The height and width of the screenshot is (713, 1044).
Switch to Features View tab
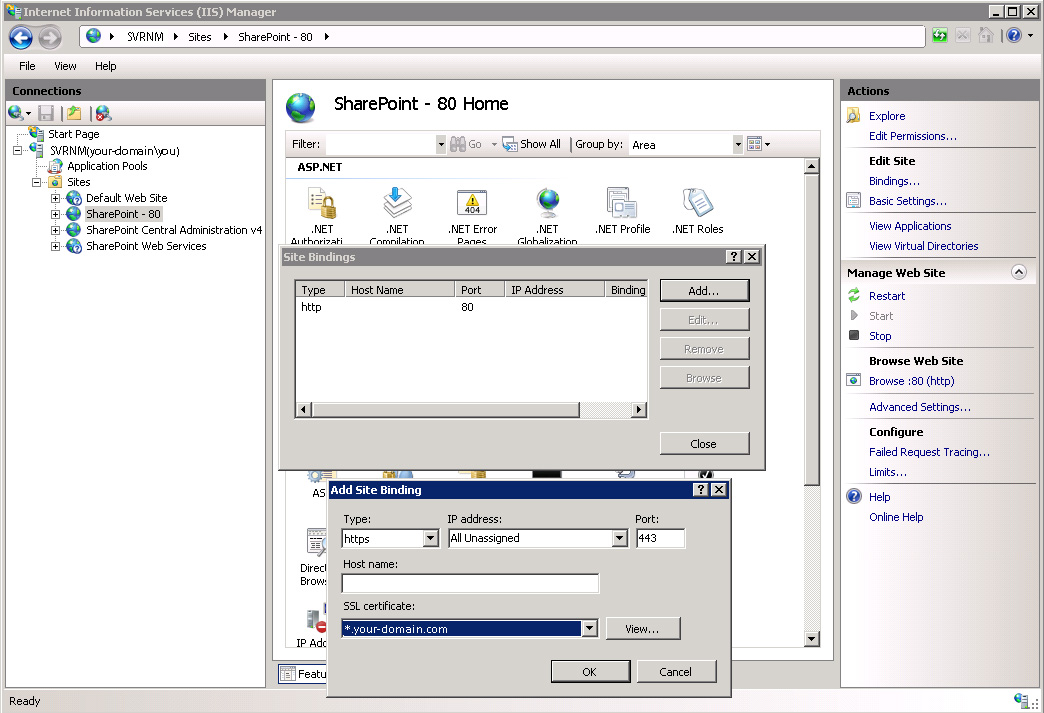click(304, 674)
